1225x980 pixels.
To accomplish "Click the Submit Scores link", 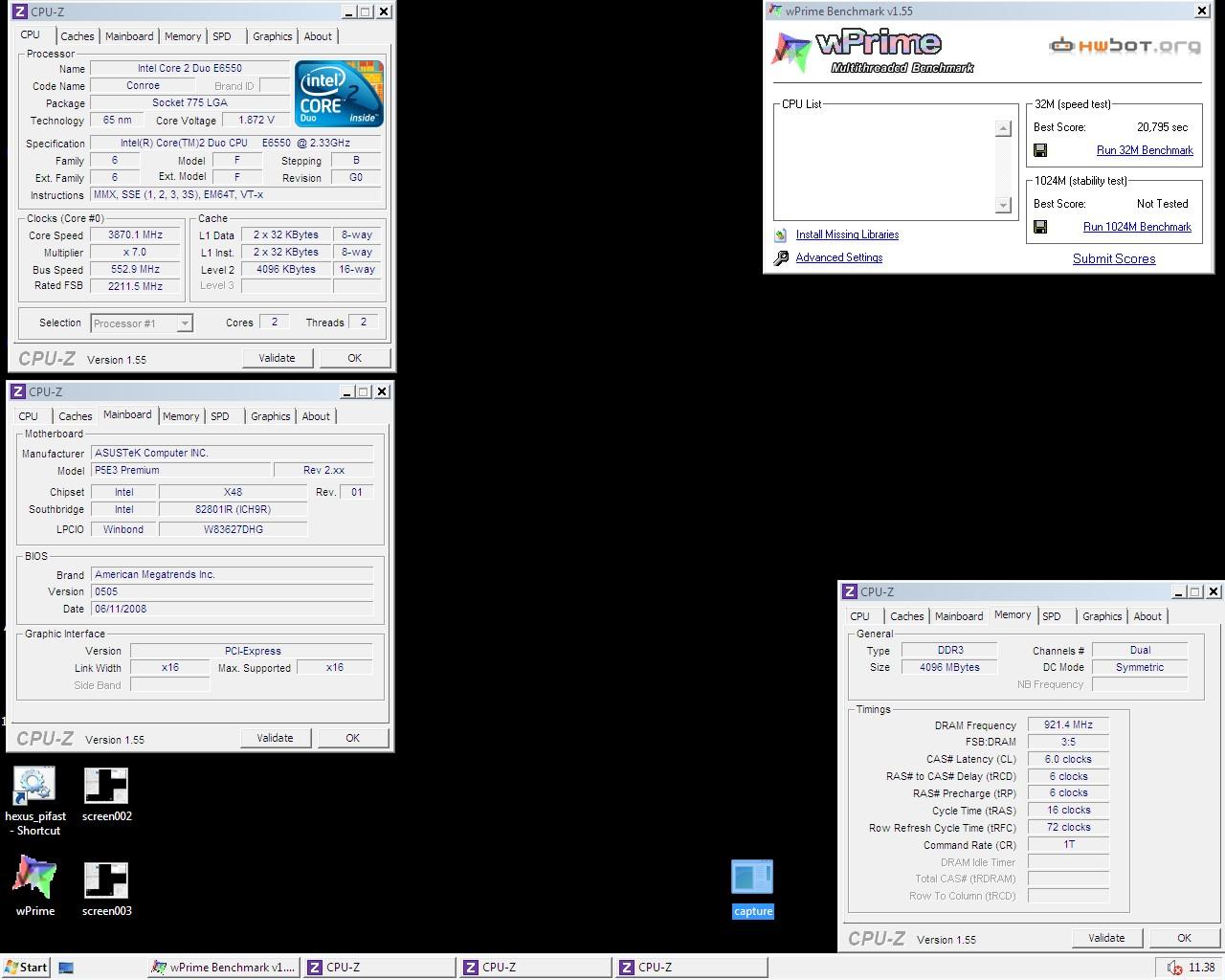I will (1114, 258).
